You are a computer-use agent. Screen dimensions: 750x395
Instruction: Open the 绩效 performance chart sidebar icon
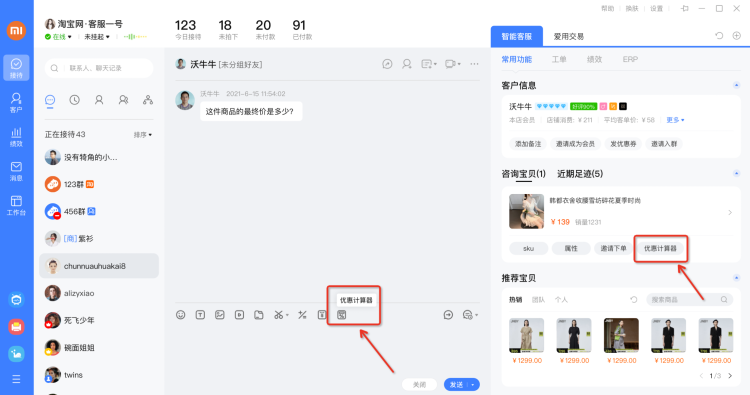click(16, 137)
